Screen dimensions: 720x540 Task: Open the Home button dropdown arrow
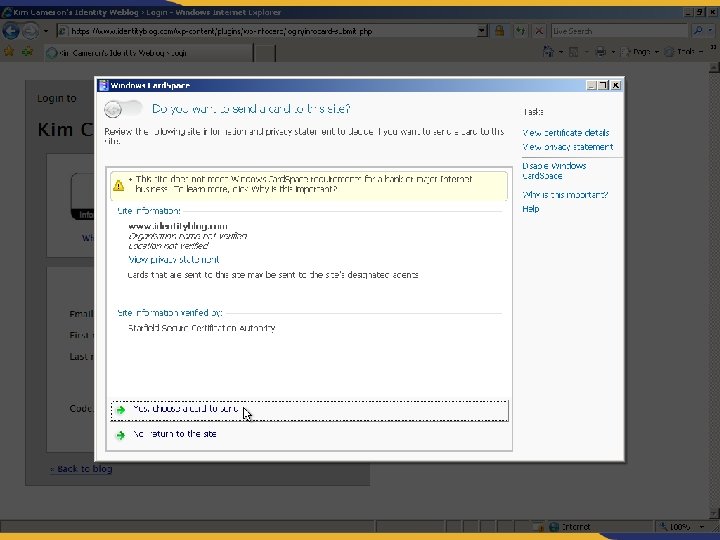point(561,52)
